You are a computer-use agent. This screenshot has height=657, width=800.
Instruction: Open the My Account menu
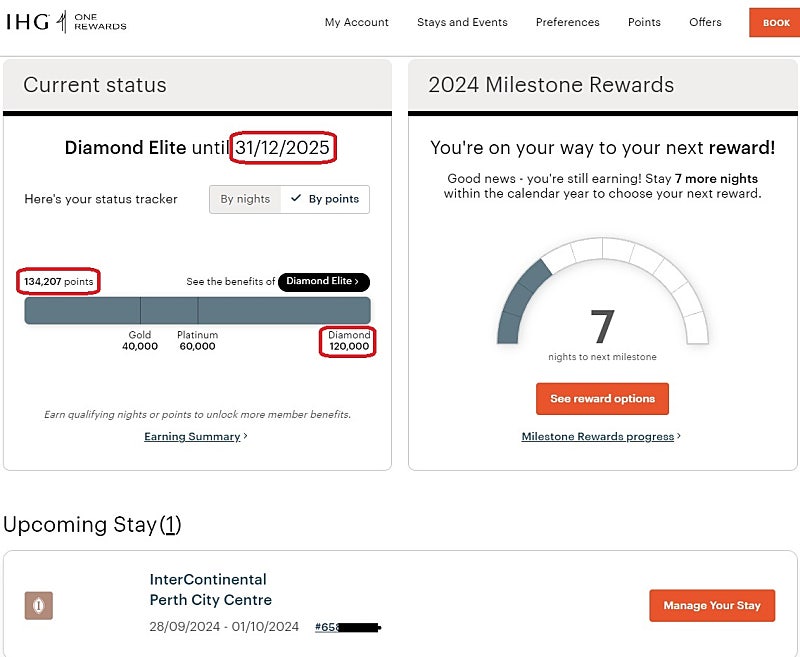(357, 22)
